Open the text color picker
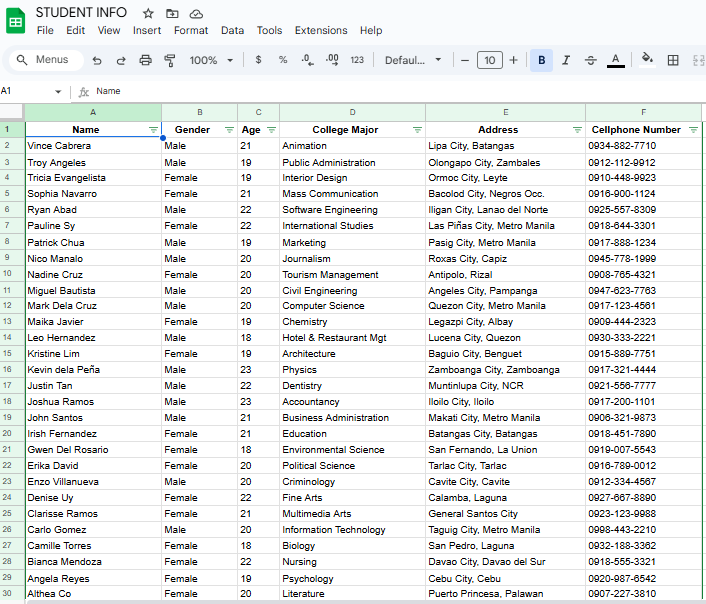This screenshot has height=604, width=706. 615,60
